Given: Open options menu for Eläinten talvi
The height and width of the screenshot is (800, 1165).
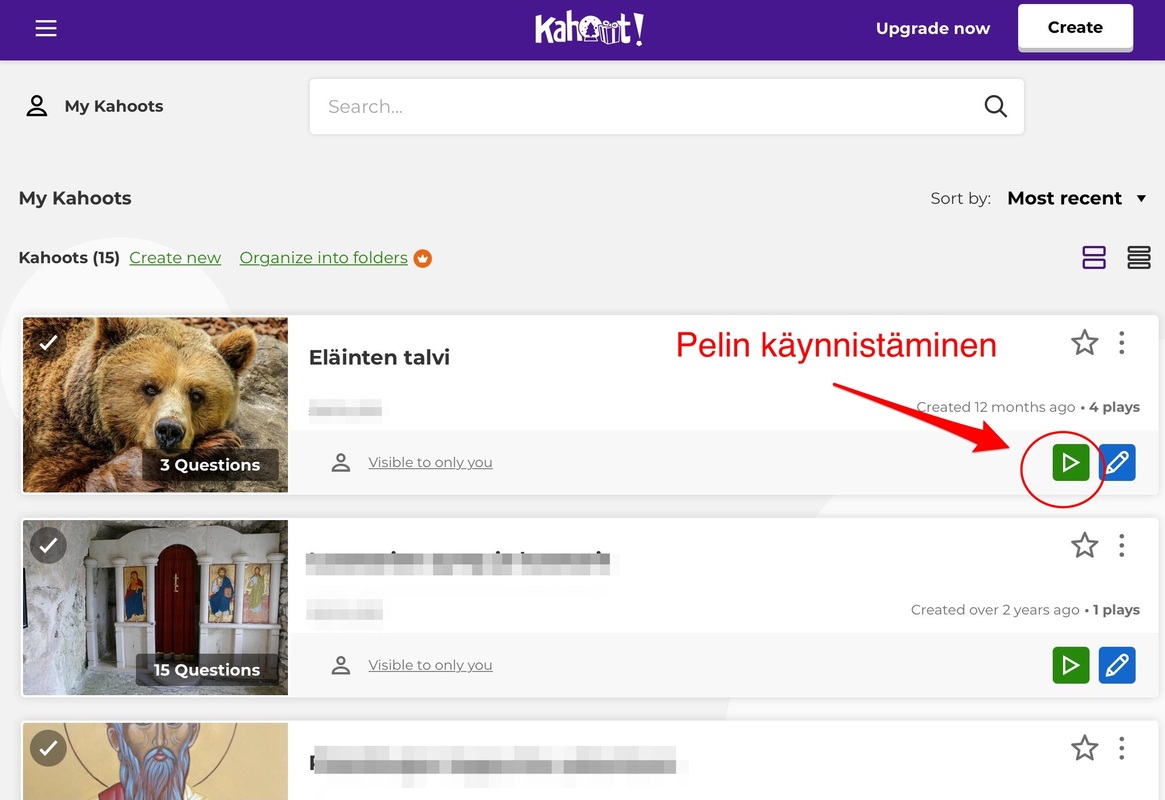Looking at the screenshot, I should coord(1122,343).
